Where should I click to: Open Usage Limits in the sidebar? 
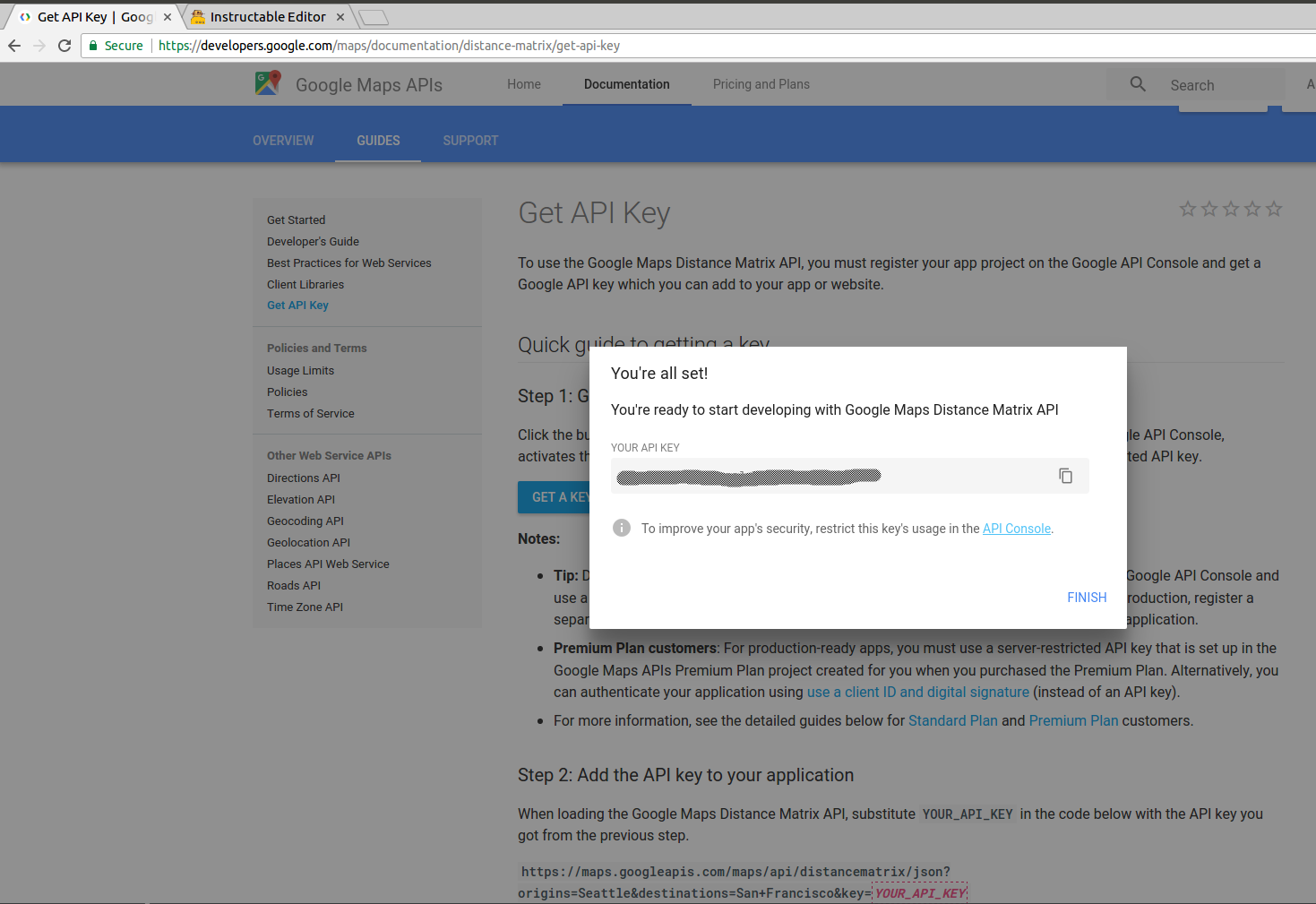(x=300, y=370)
